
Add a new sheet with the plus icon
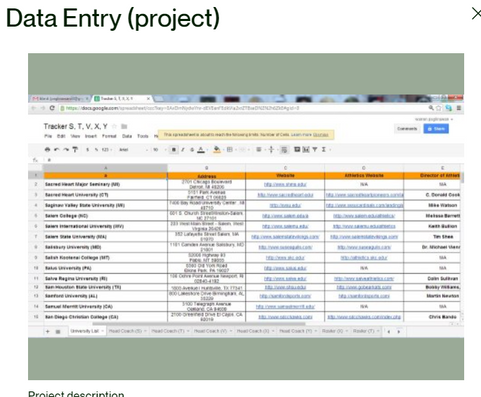point(48,331)
